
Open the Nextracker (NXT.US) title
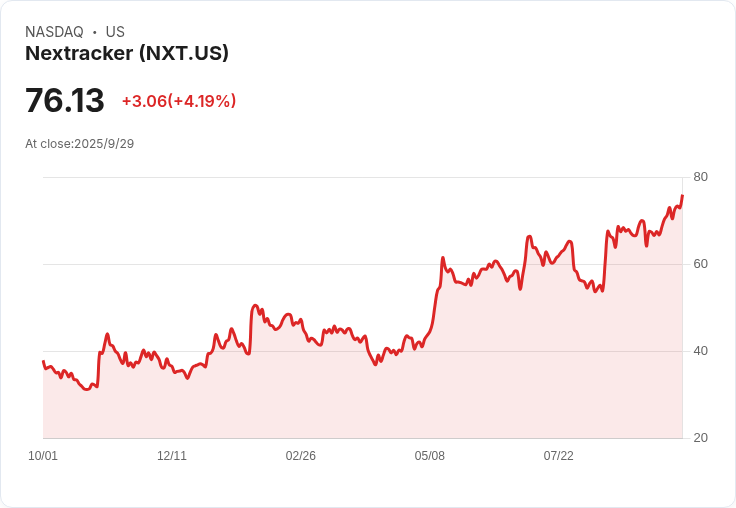click(127, 53)
